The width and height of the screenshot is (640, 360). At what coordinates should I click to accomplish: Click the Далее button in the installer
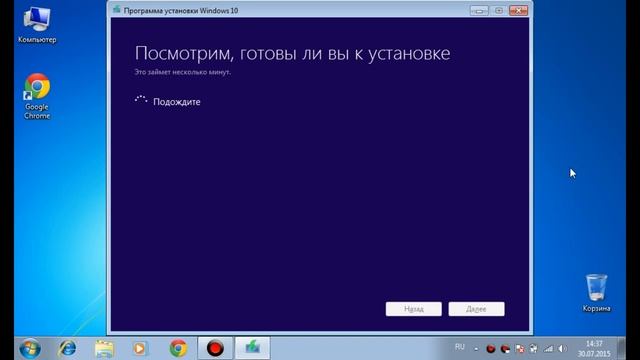476,309
